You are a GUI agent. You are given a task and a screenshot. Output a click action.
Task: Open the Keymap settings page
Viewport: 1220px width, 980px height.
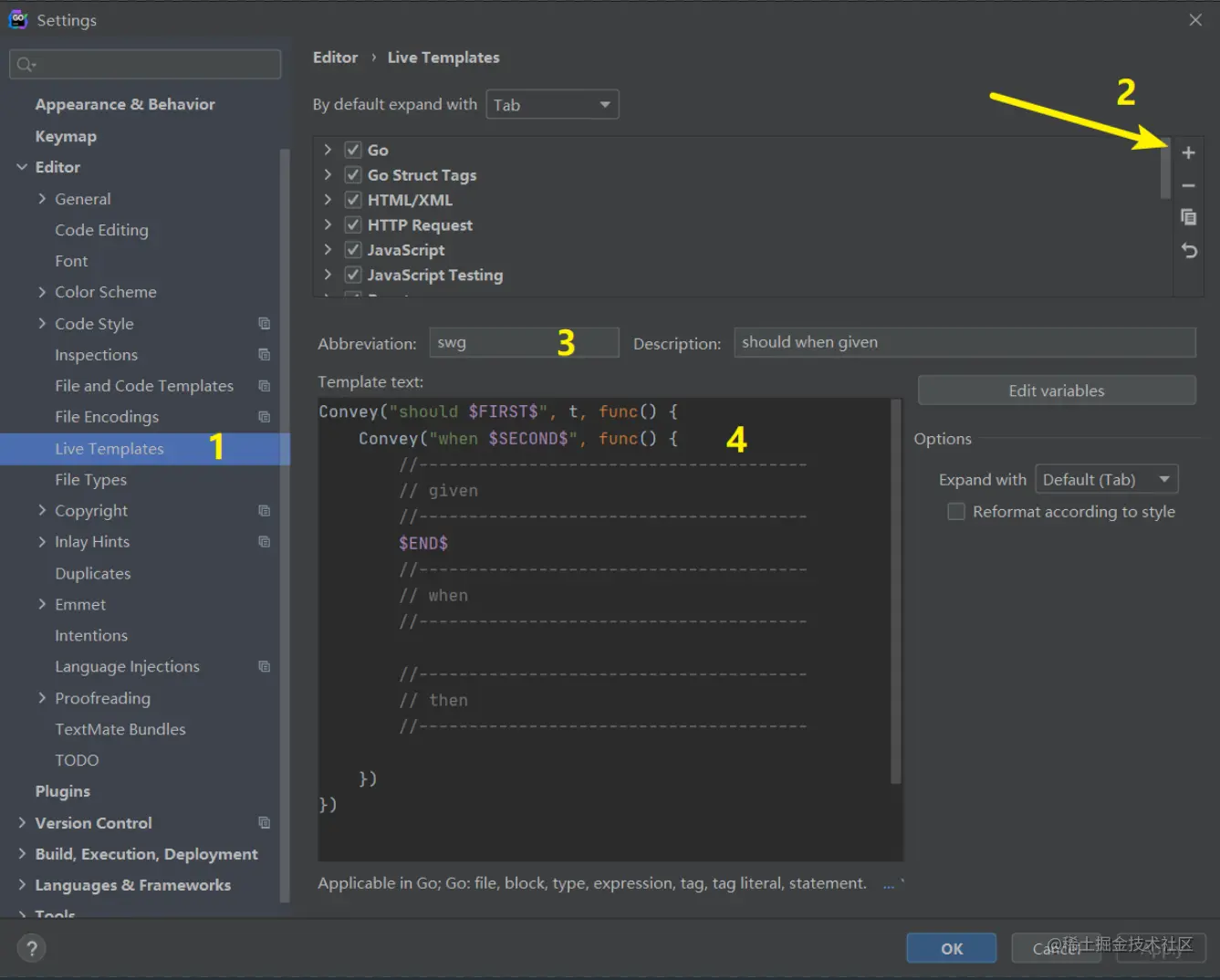(66, 136)
